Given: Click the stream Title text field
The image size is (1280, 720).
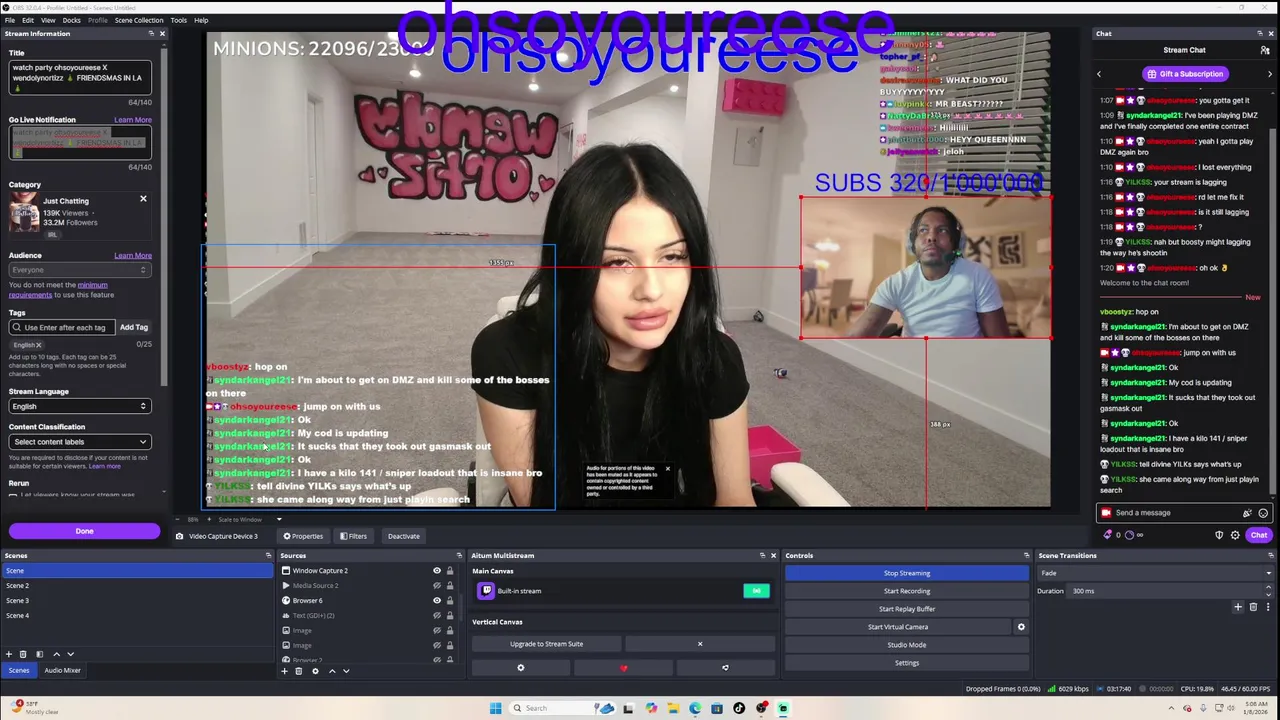Looking at the screenshot, I should [81, 77].
